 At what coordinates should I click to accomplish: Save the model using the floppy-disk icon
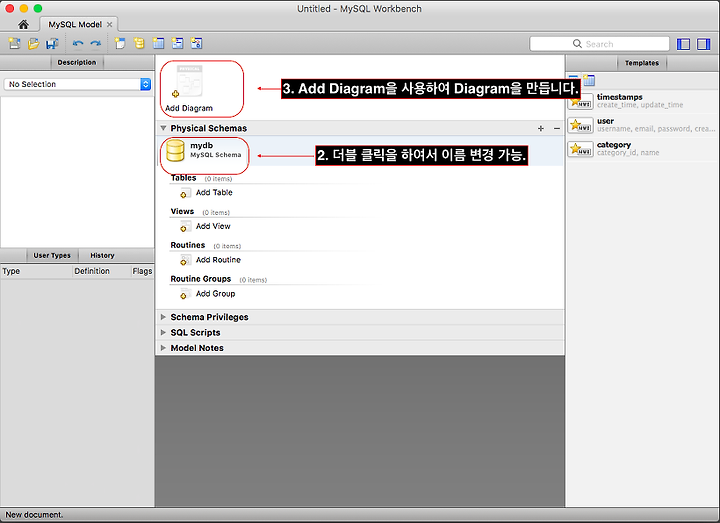click(52, 44)
